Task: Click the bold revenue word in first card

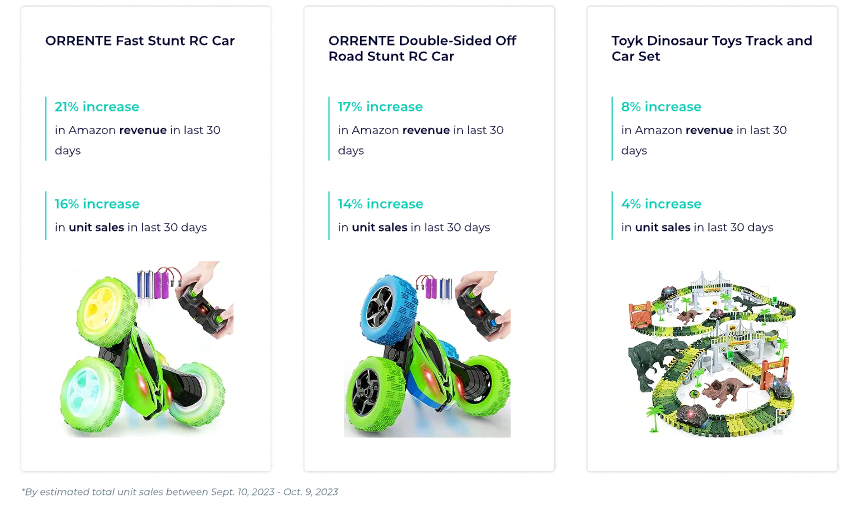Action: 143,130
